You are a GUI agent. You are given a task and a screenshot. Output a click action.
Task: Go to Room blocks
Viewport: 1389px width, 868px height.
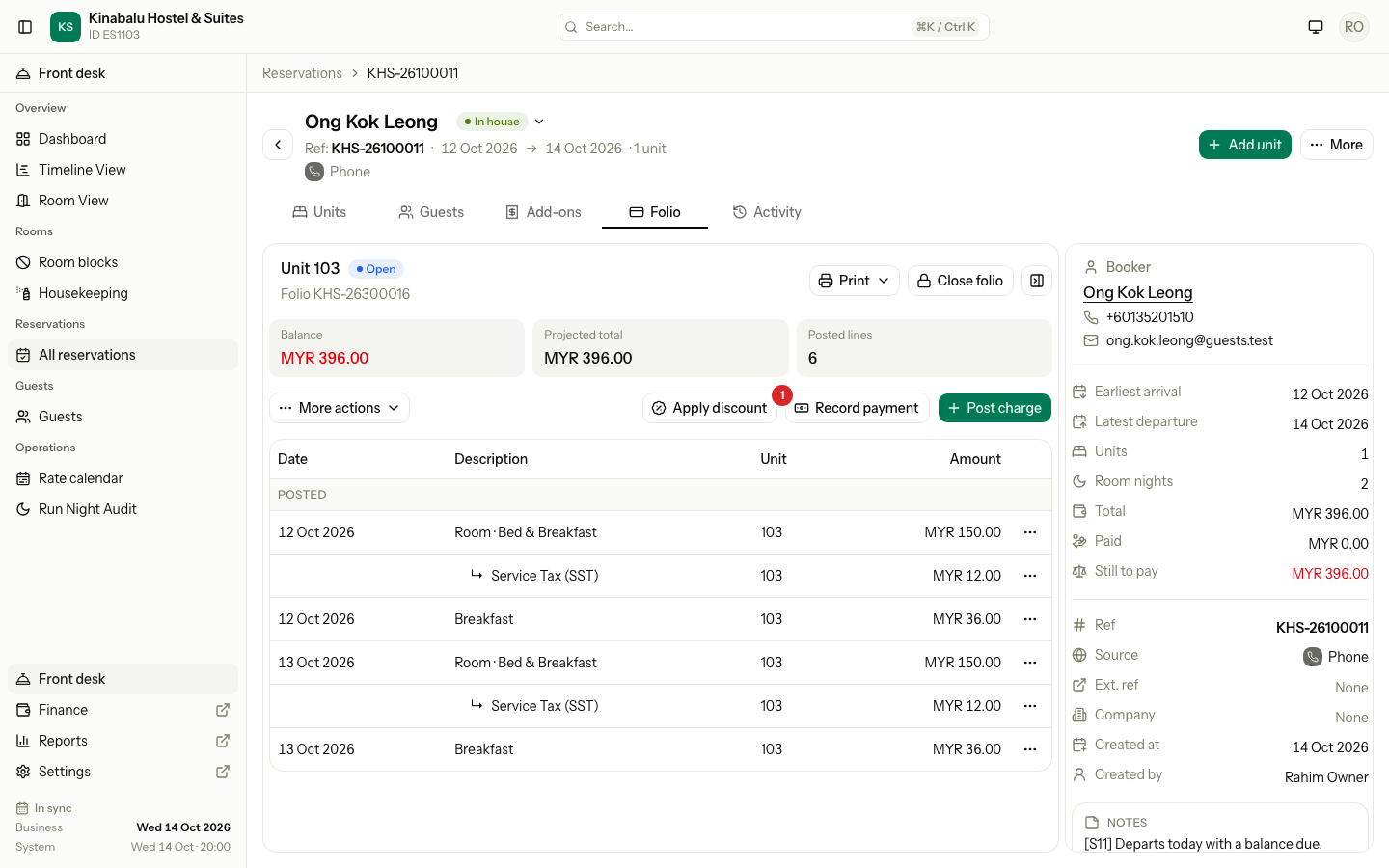[x=123, y=262]
